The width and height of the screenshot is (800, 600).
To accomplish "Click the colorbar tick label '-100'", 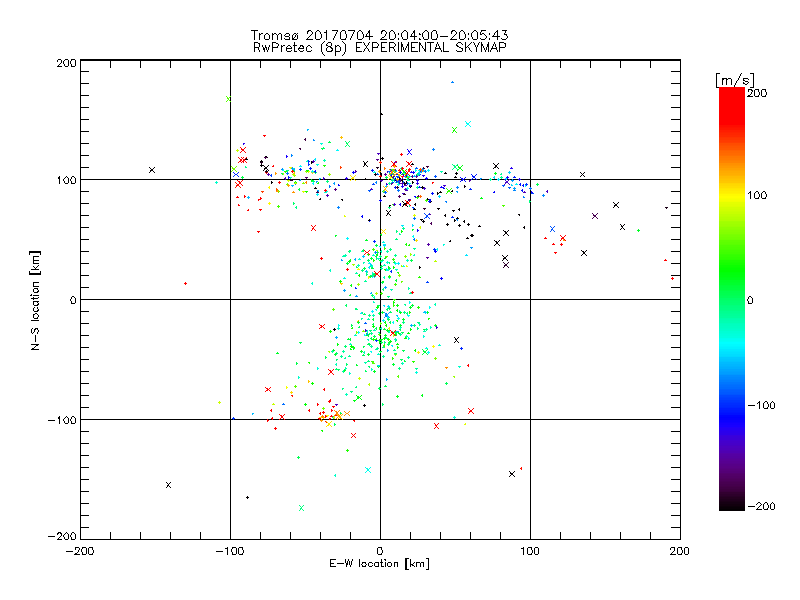I will click(x=761, y=405).
